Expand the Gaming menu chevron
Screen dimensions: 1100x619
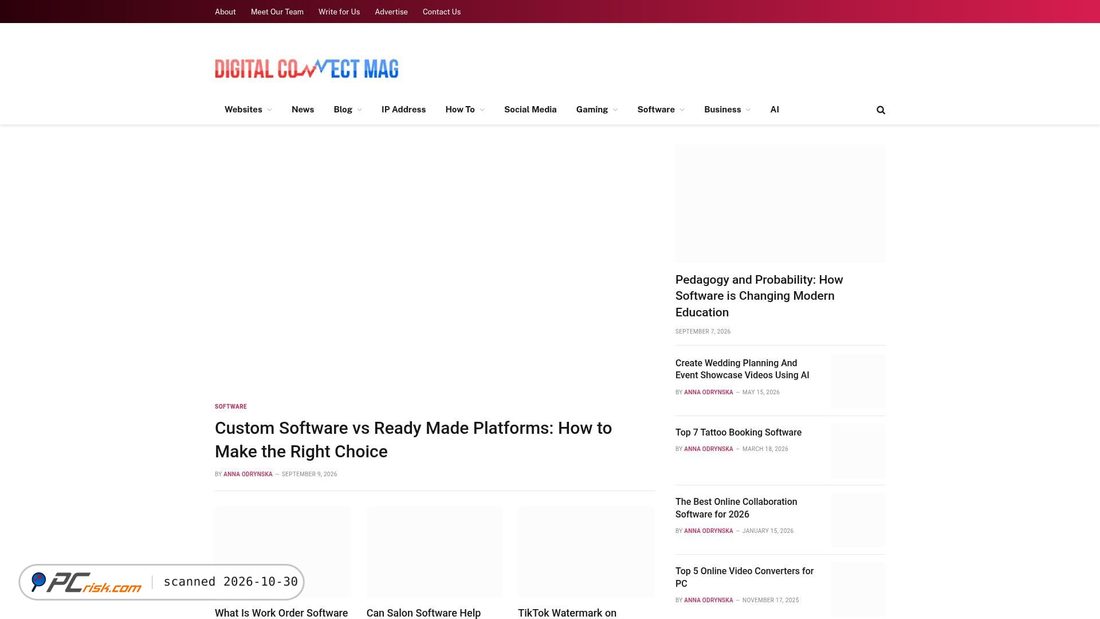(x=615, y=110)
